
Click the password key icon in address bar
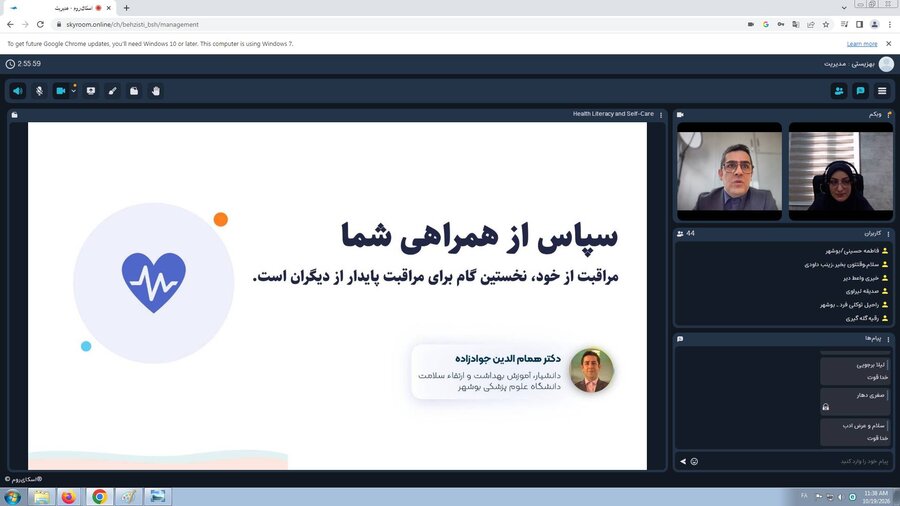coord(781,25)
